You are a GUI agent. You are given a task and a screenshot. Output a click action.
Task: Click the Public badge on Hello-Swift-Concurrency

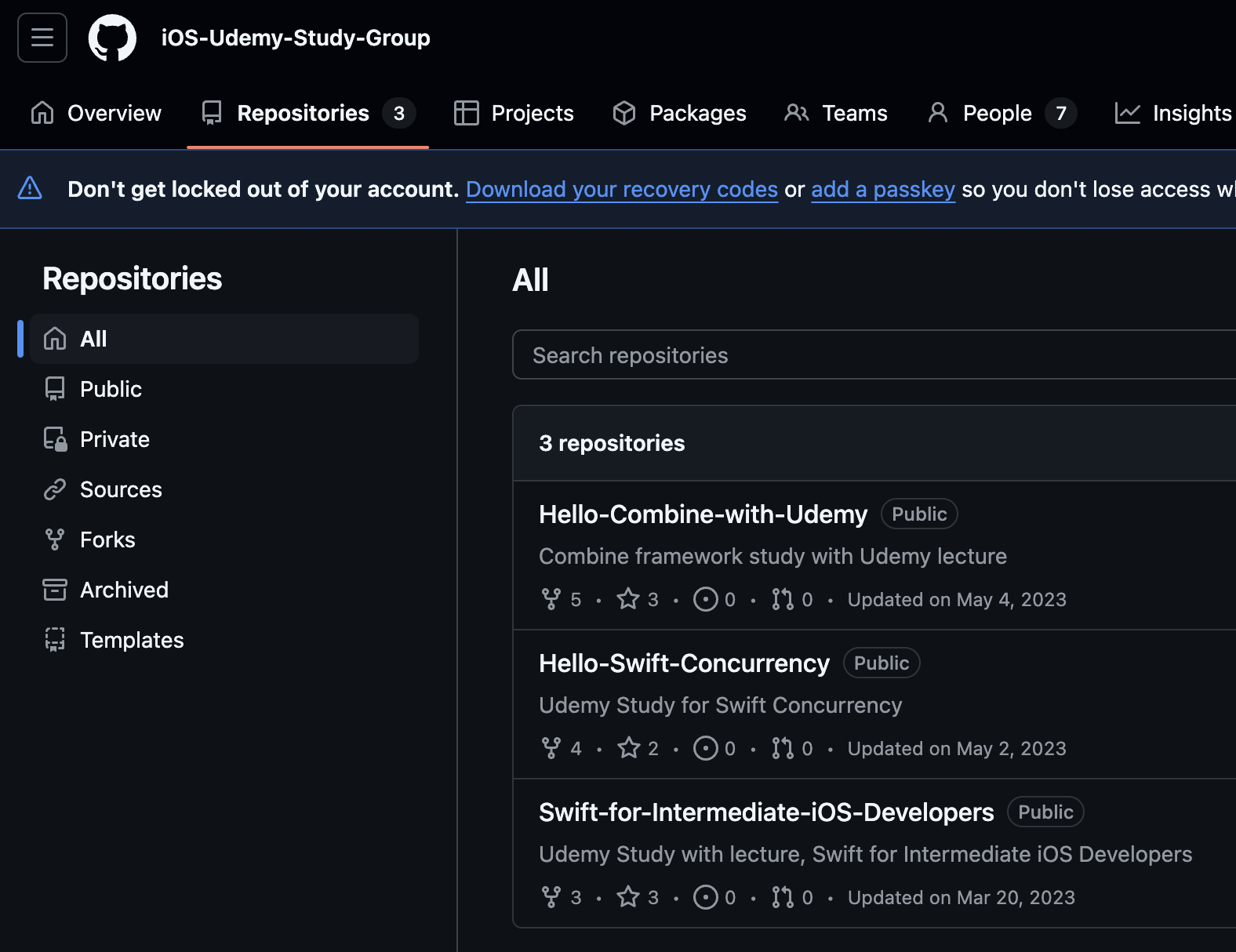coord(882,663)
